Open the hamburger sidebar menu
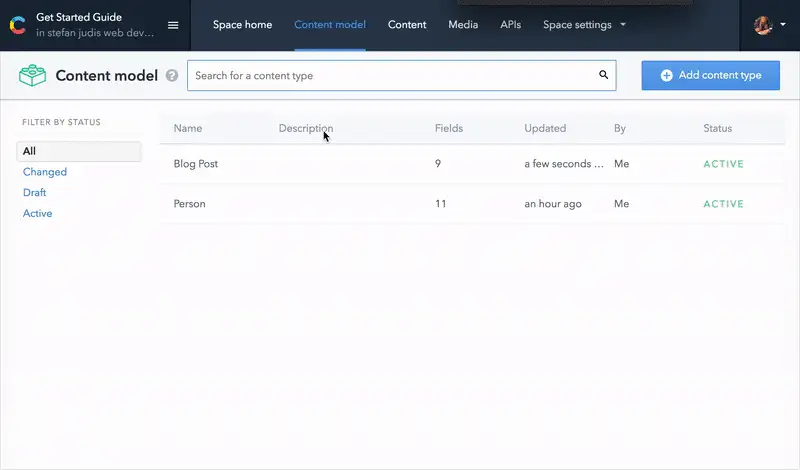The width and height of the screenshot is (800, 470). coord(173,25)
